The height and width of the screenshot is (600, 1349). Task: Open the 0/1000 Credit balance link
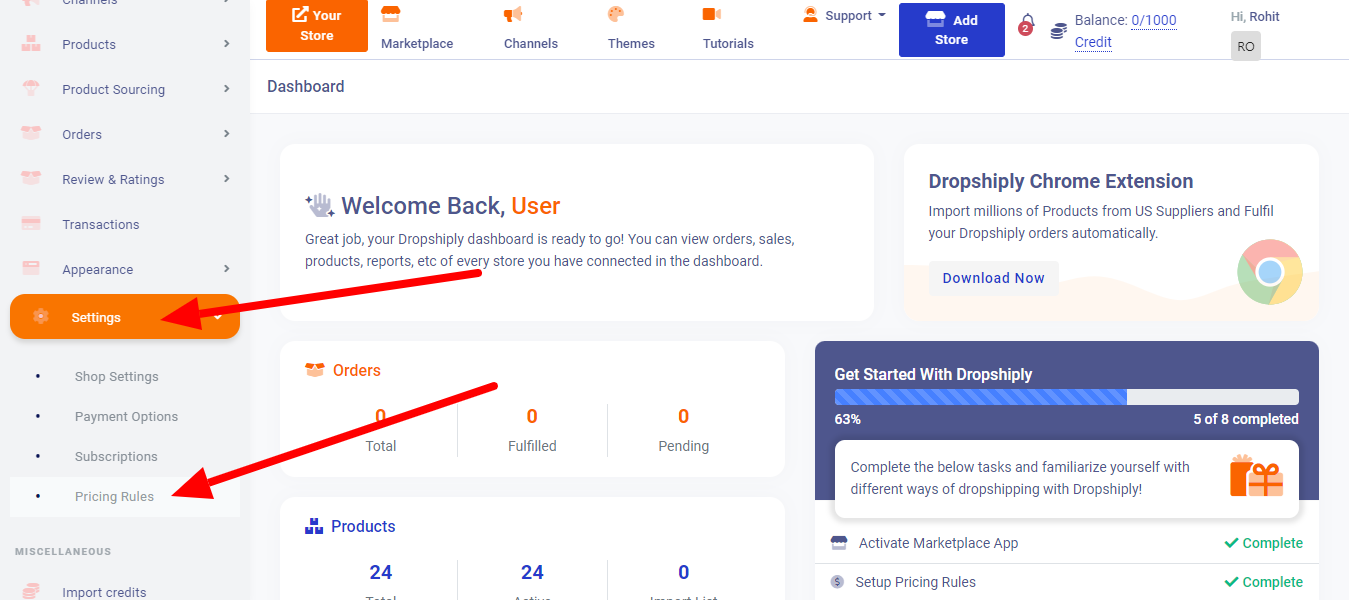[1126, 31]
